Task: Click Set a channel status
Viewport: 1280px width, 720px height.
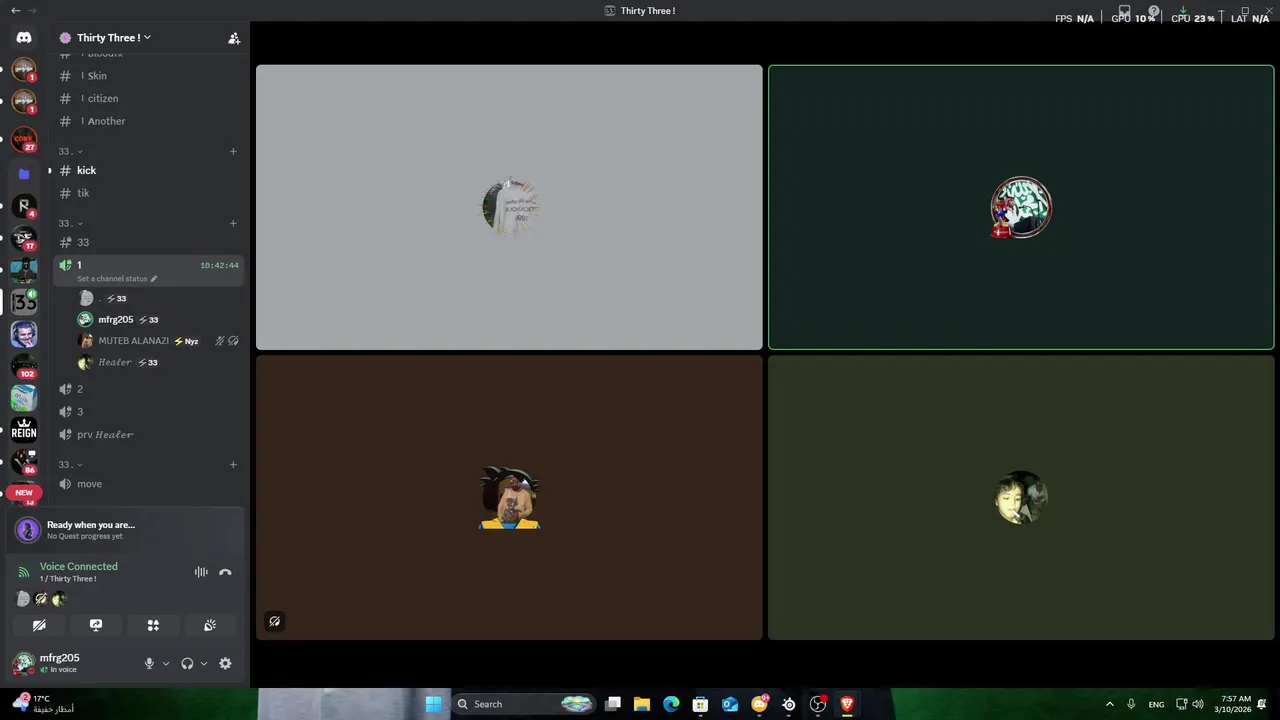Action: pos(112,279)
